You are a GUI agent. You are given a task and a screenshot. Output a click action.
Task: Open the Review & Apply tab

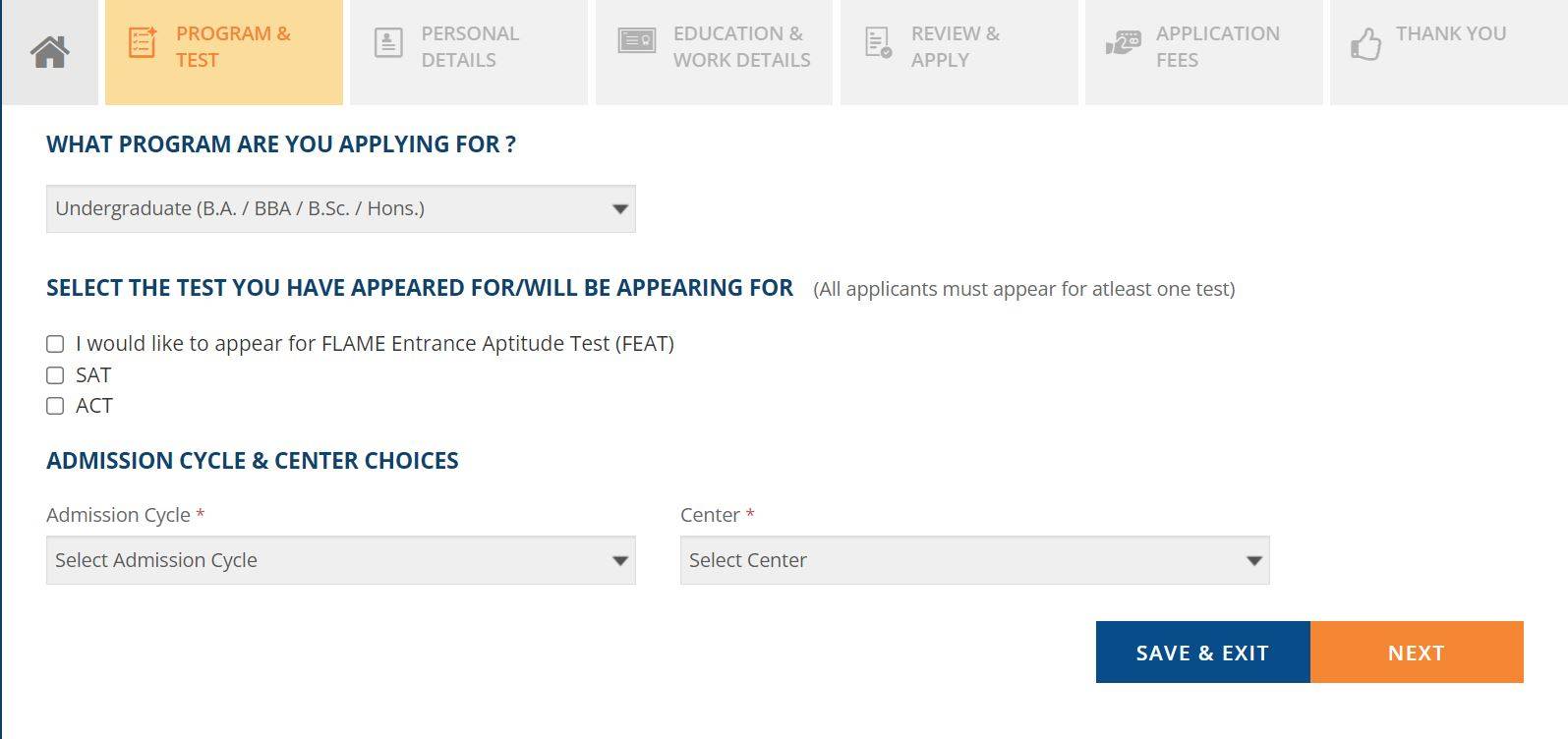(955, 47)
